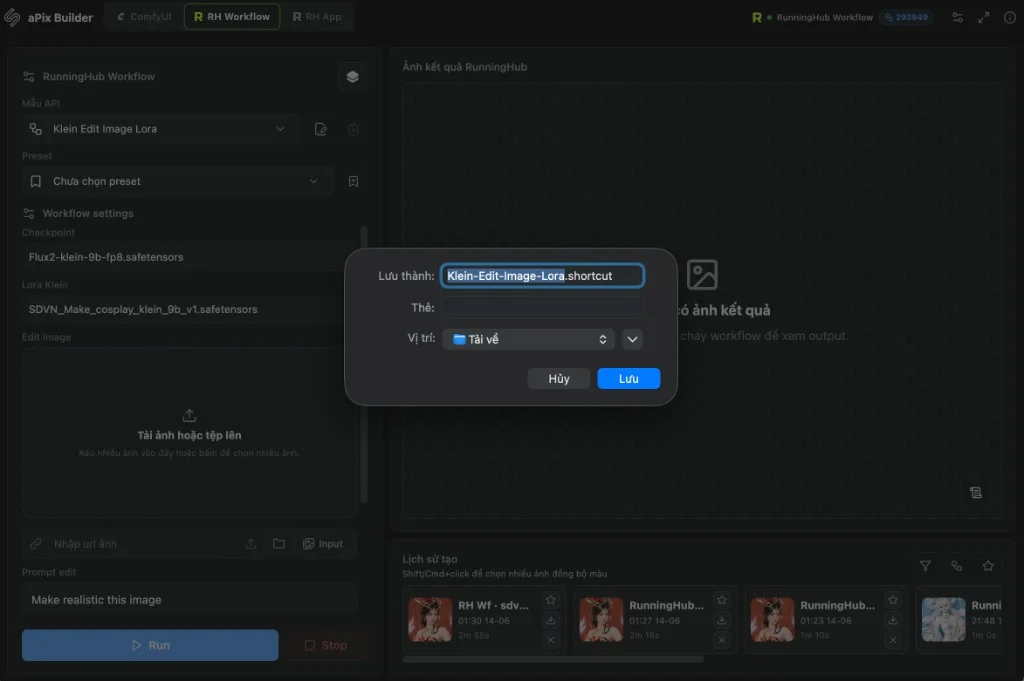The width and height of the screenshot is (1024, 681).
Task: Click the save preset bookmark icon
Action: point(353,182)
